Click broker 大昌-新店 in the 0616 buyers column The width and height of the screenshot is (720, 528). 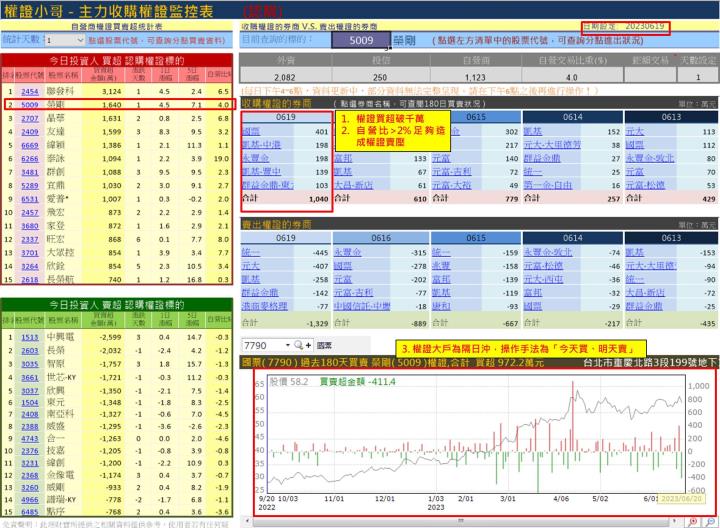coord(353,185)
